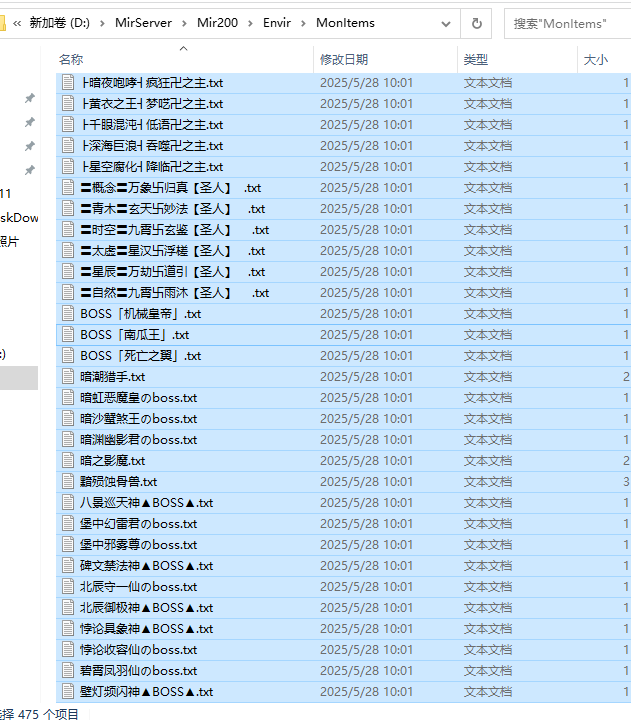Click the file icon of 千眼混沌 低语卍之主.txt
Screen dimensions: 631x727
pos(68,124)
